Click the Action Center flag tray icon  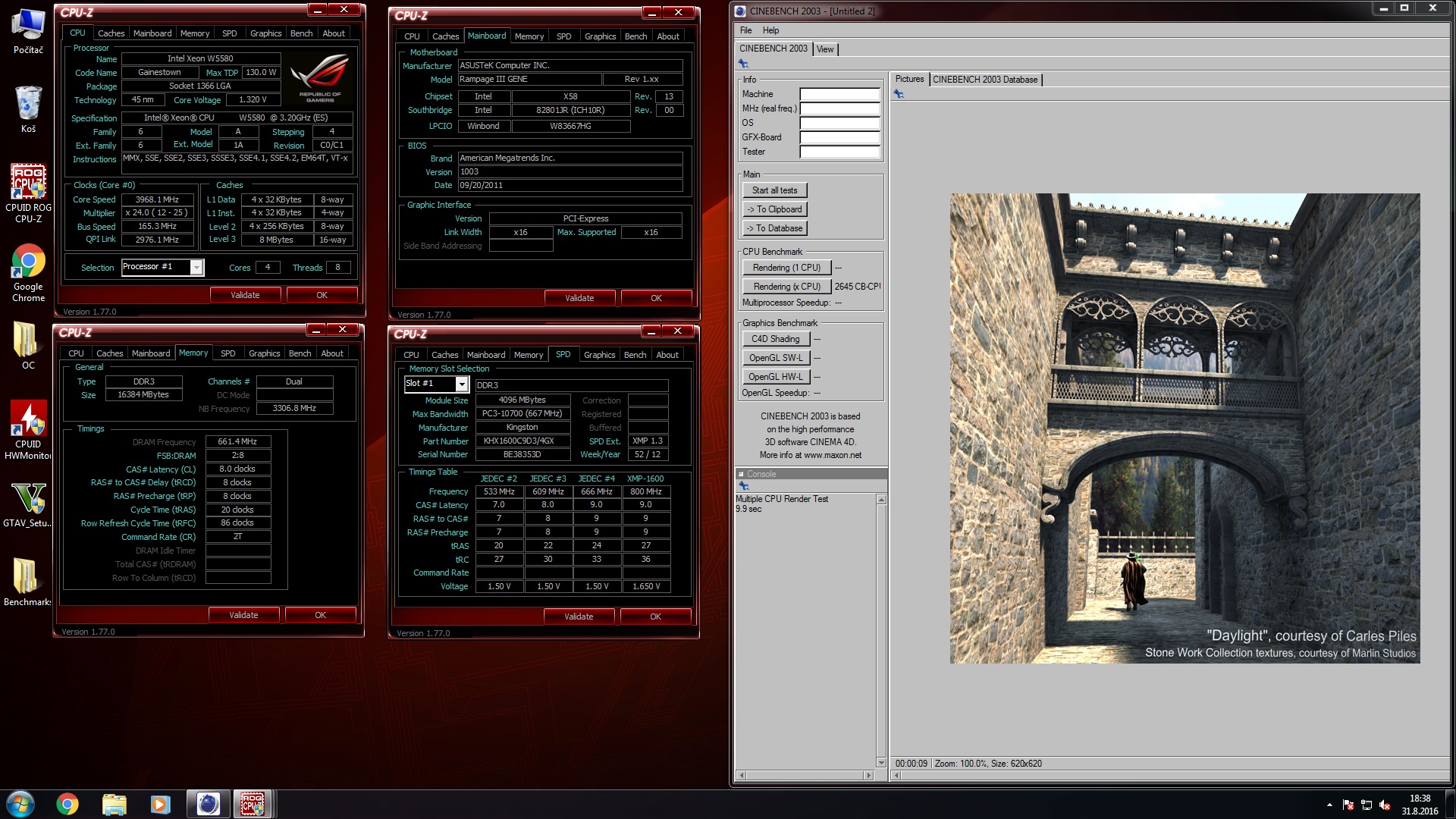tap(1348, 805)
